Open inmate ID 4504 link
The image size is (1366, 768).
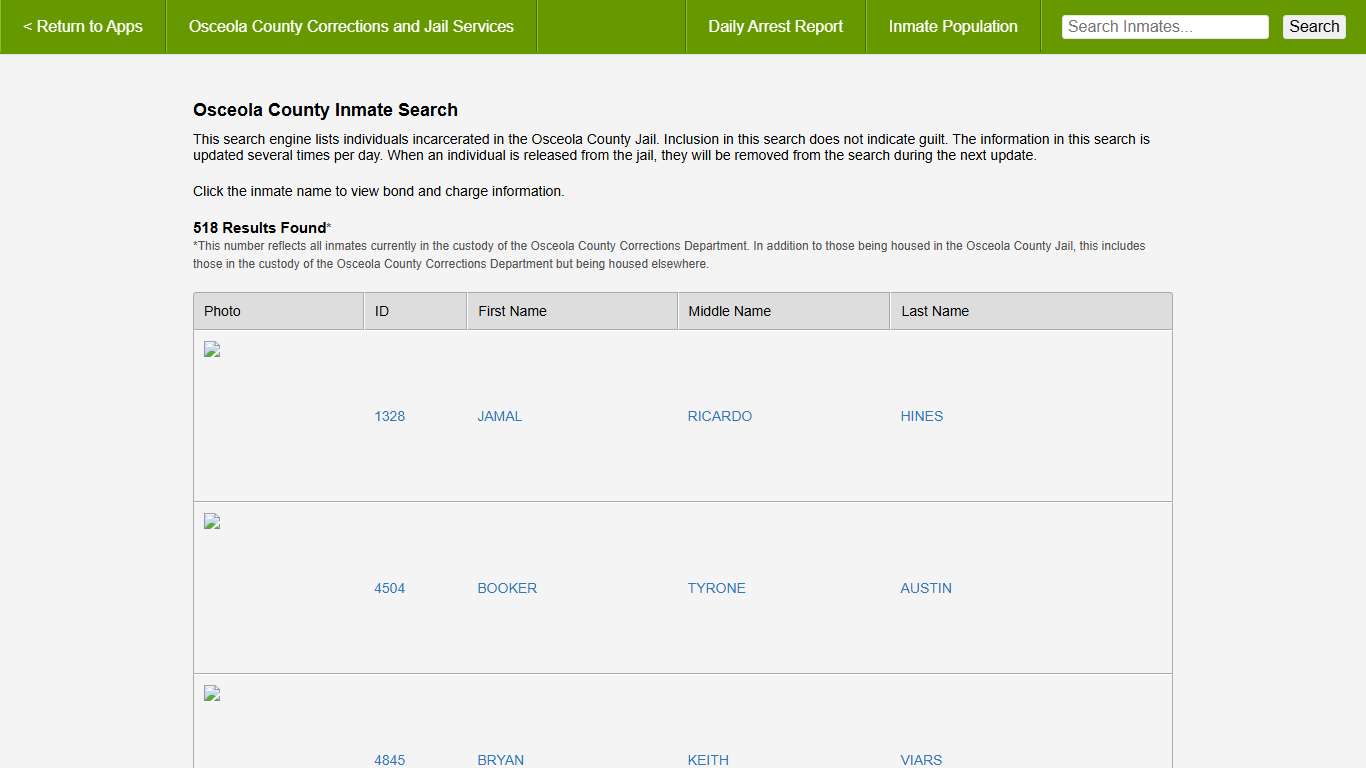[389, 588]
